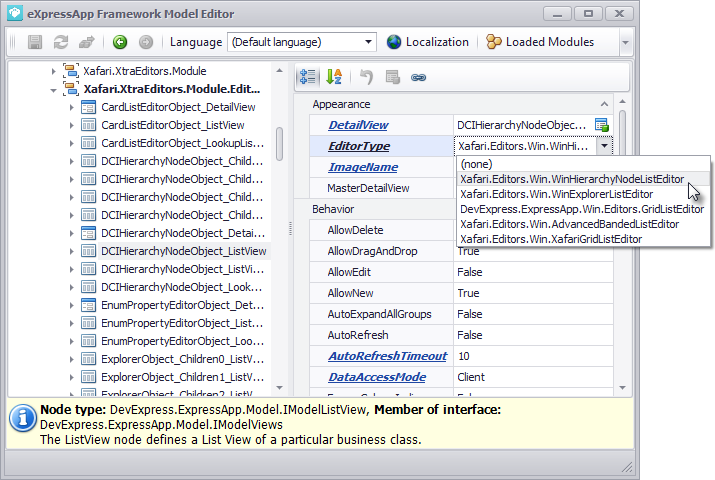Click tree scrollbar down arrow
Screen dimensions: 715x480
[x=280, y=388]
